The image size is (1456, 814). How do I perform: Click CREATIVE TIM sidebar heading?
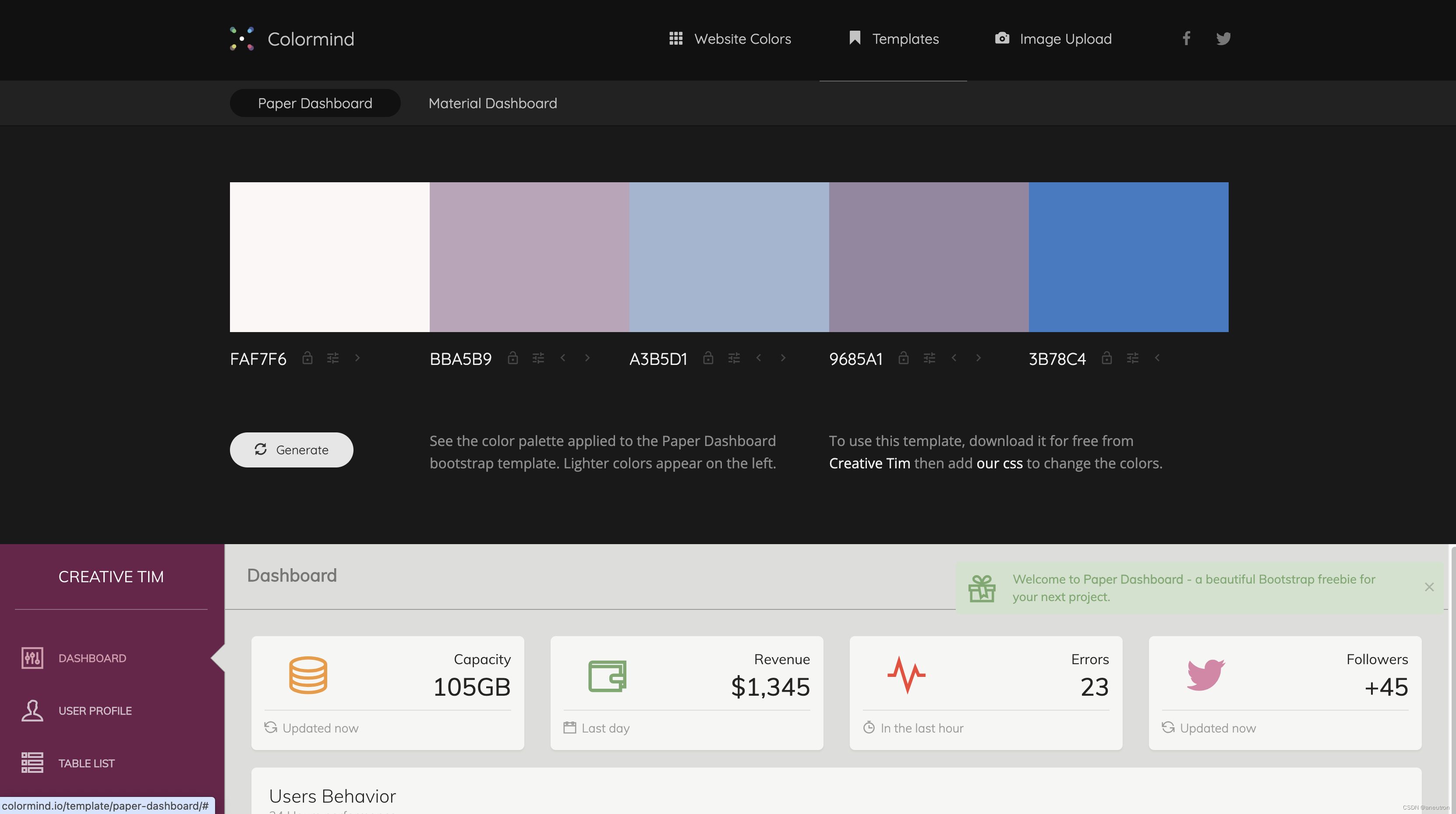111,577
